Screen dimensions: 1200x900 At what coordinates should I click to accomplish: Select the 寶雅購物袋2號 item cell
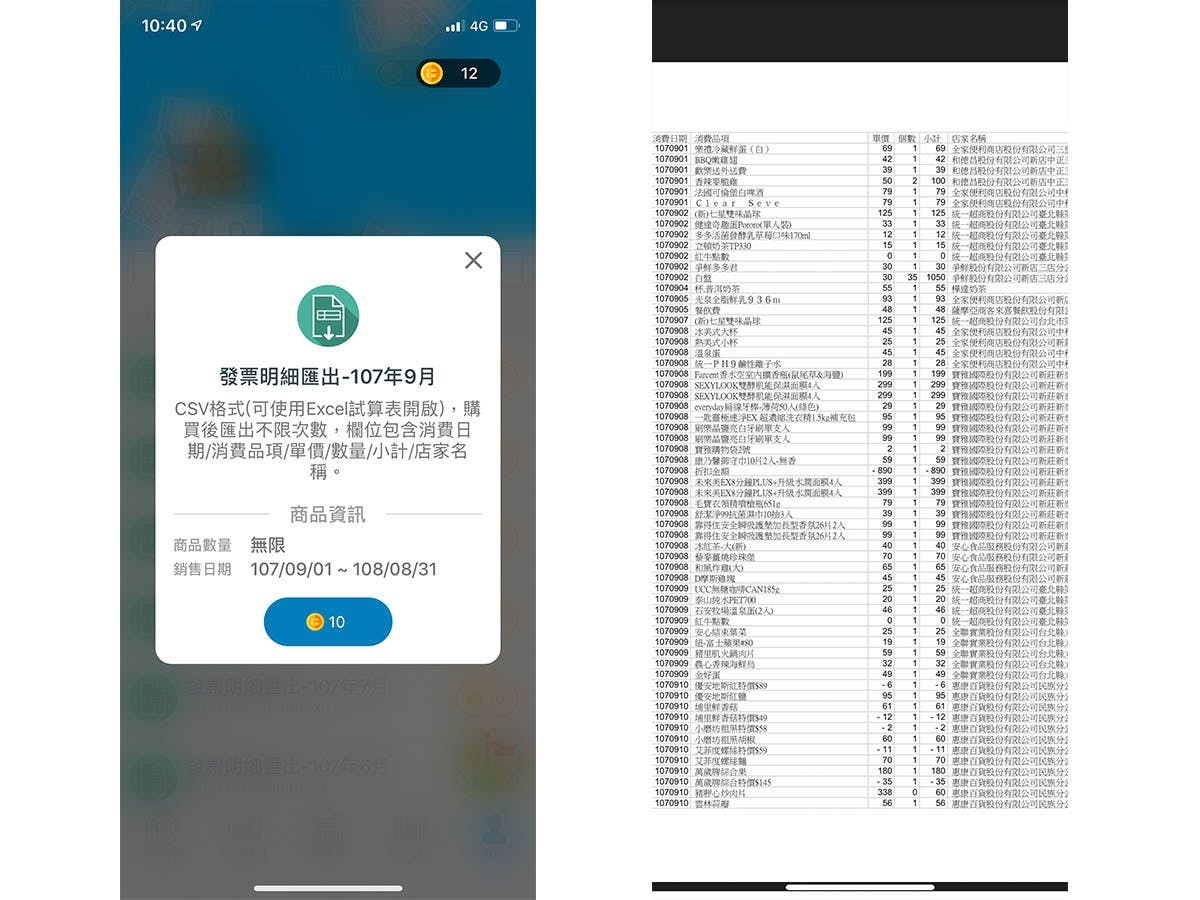724,449
